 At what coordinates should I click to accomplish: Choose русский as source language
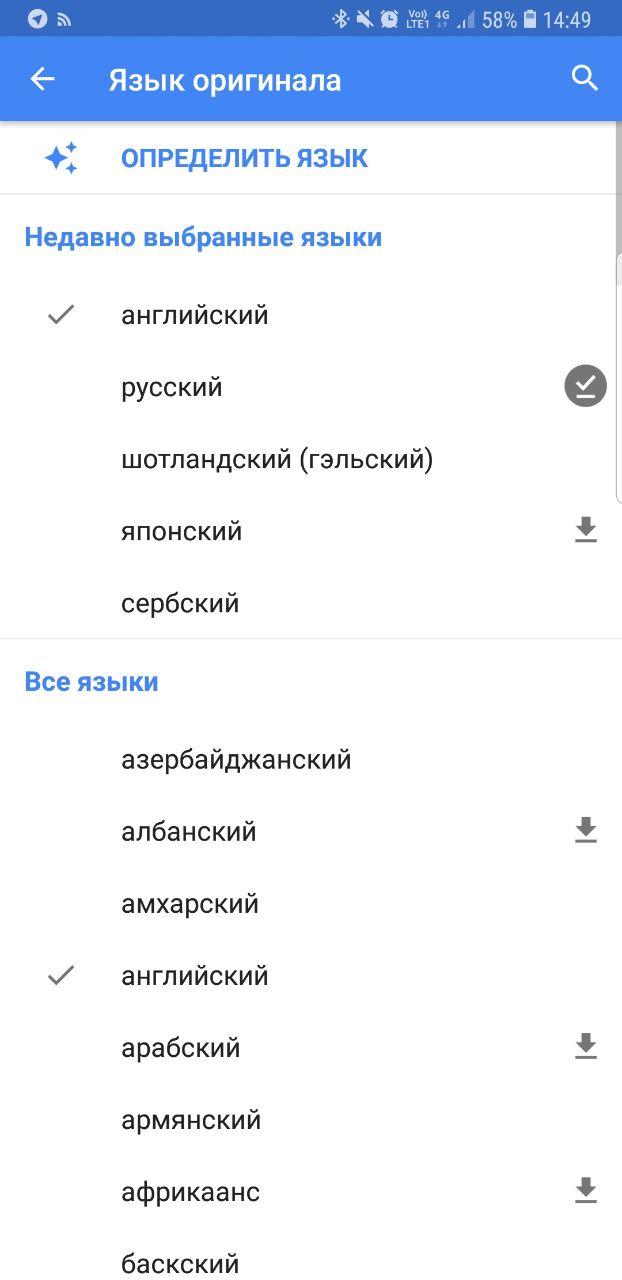[172, 388]
